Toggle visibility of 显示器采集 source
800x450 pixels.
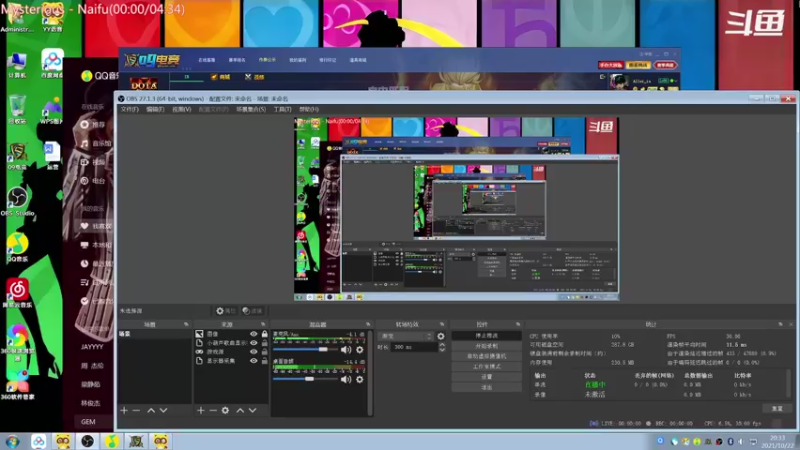pyautogui.click(x=254, y=361)
